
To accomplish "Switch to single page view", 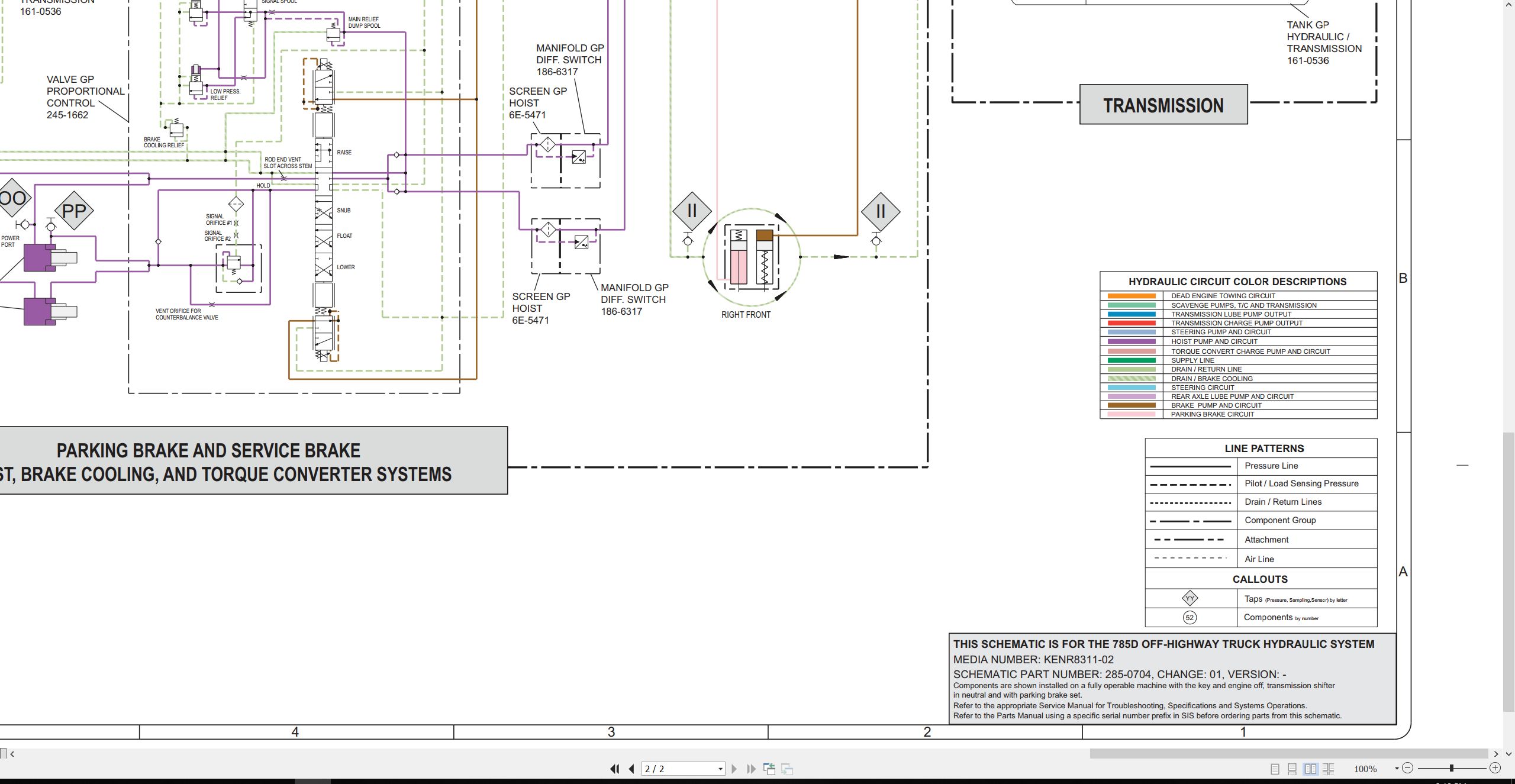I will point(1275,769).
